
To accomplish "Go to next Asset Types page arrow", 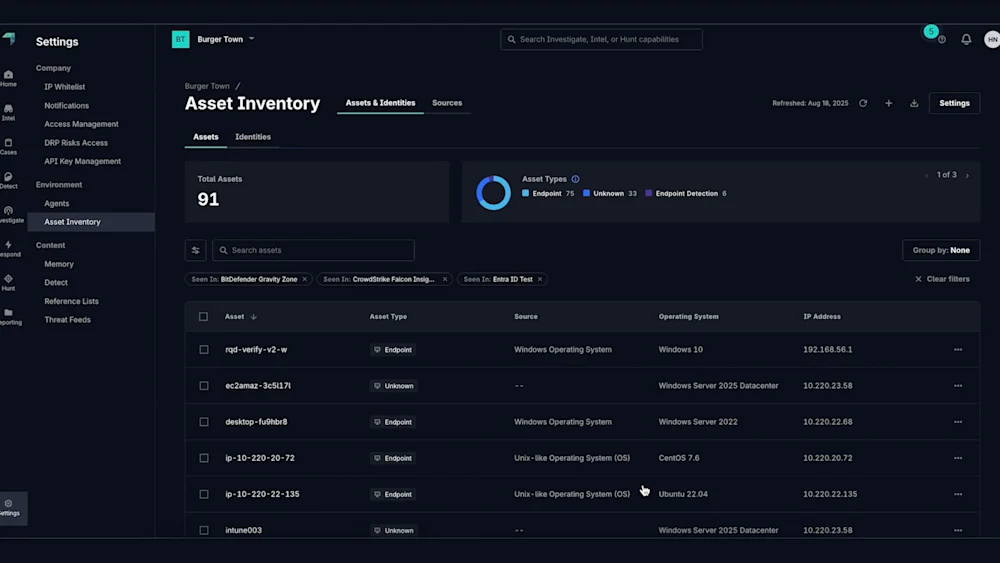I will click(x=967, y=175).
